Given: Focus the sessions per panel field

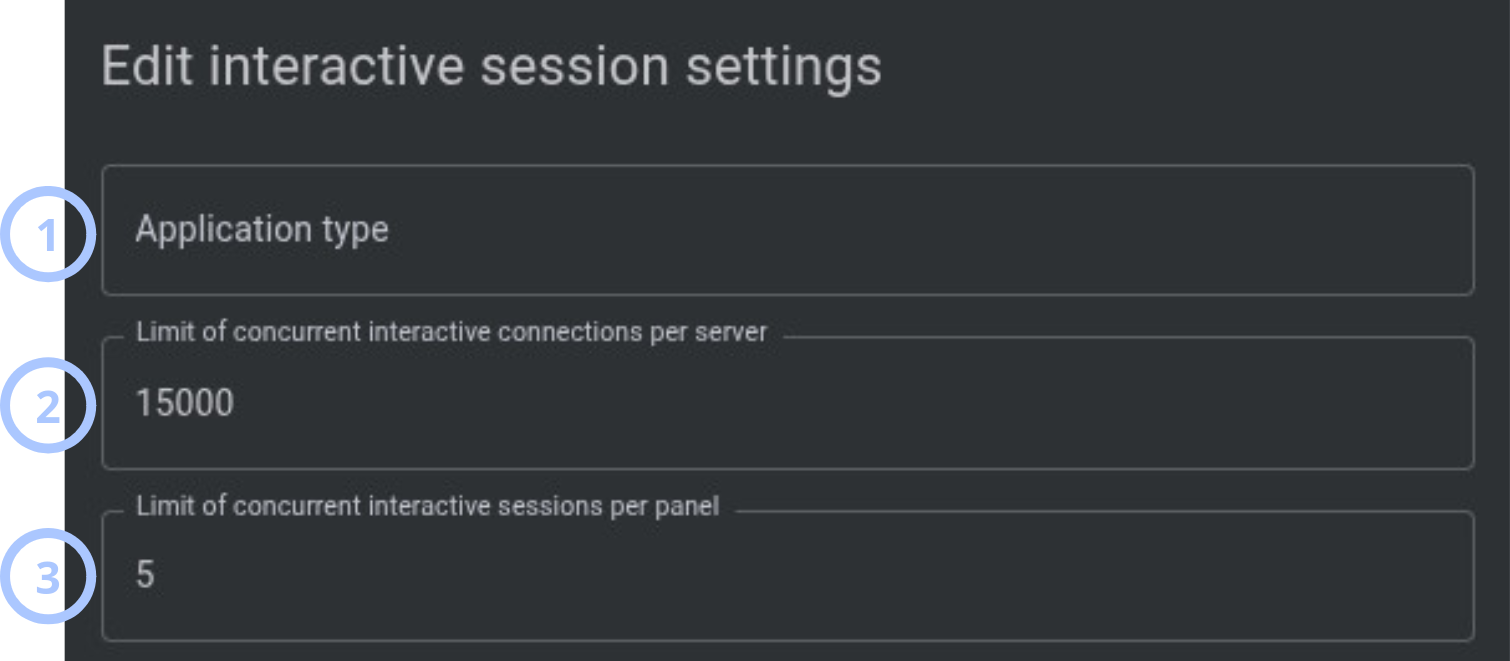Looking at the screenshot, I should click(787, 576).
